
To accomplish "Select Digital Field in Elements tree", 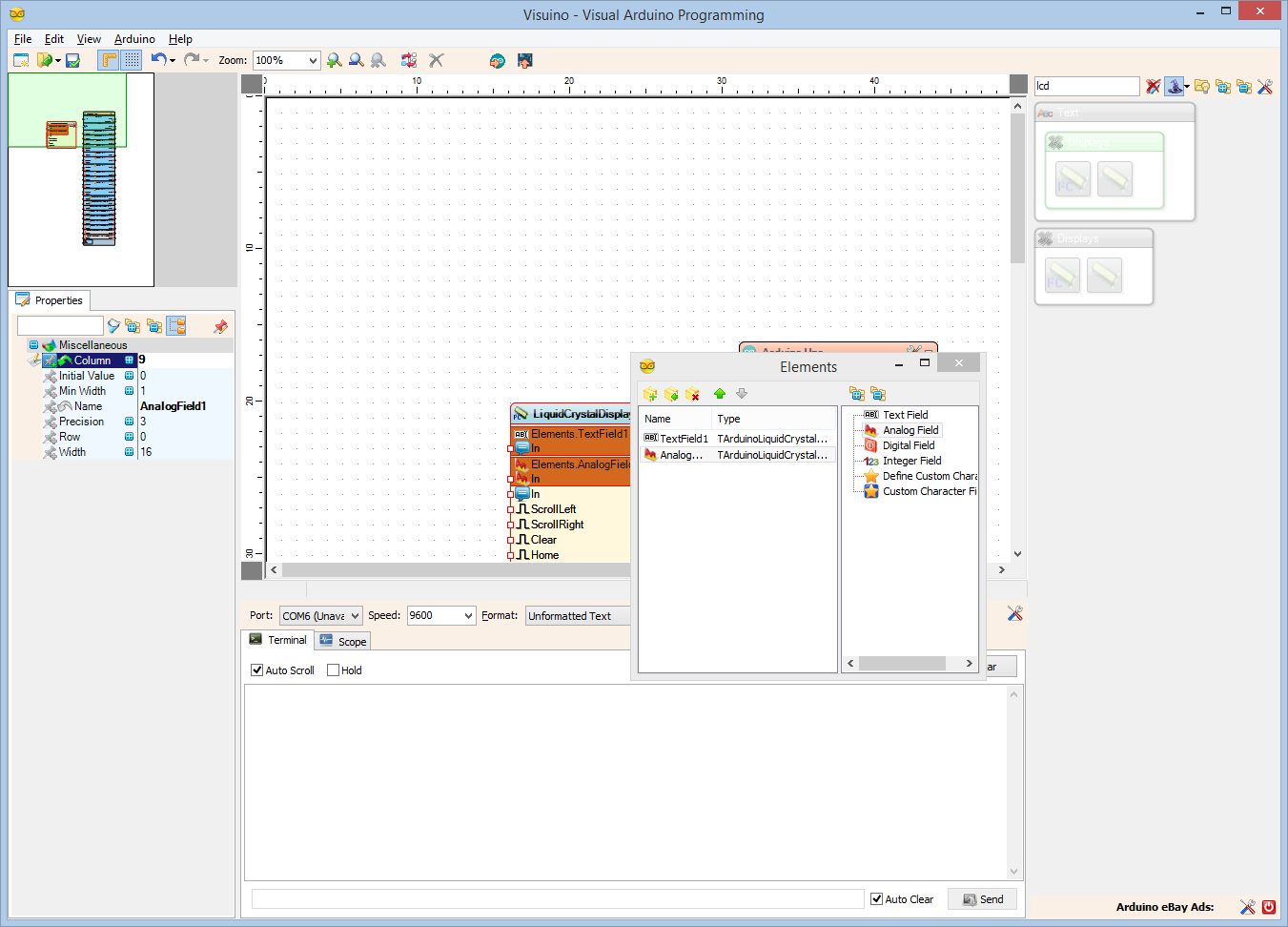I will (909, 445).
